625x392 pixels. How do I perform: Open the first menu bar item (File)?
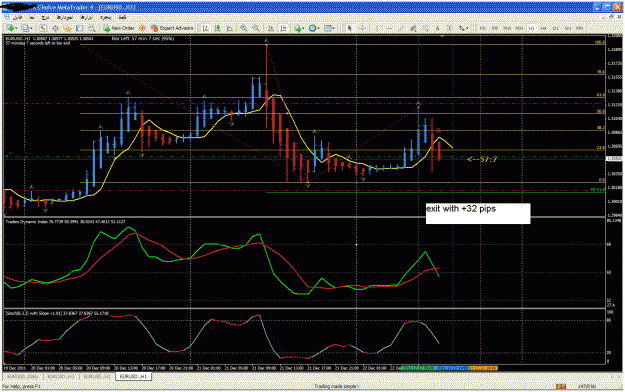click(x=18, y=18)
